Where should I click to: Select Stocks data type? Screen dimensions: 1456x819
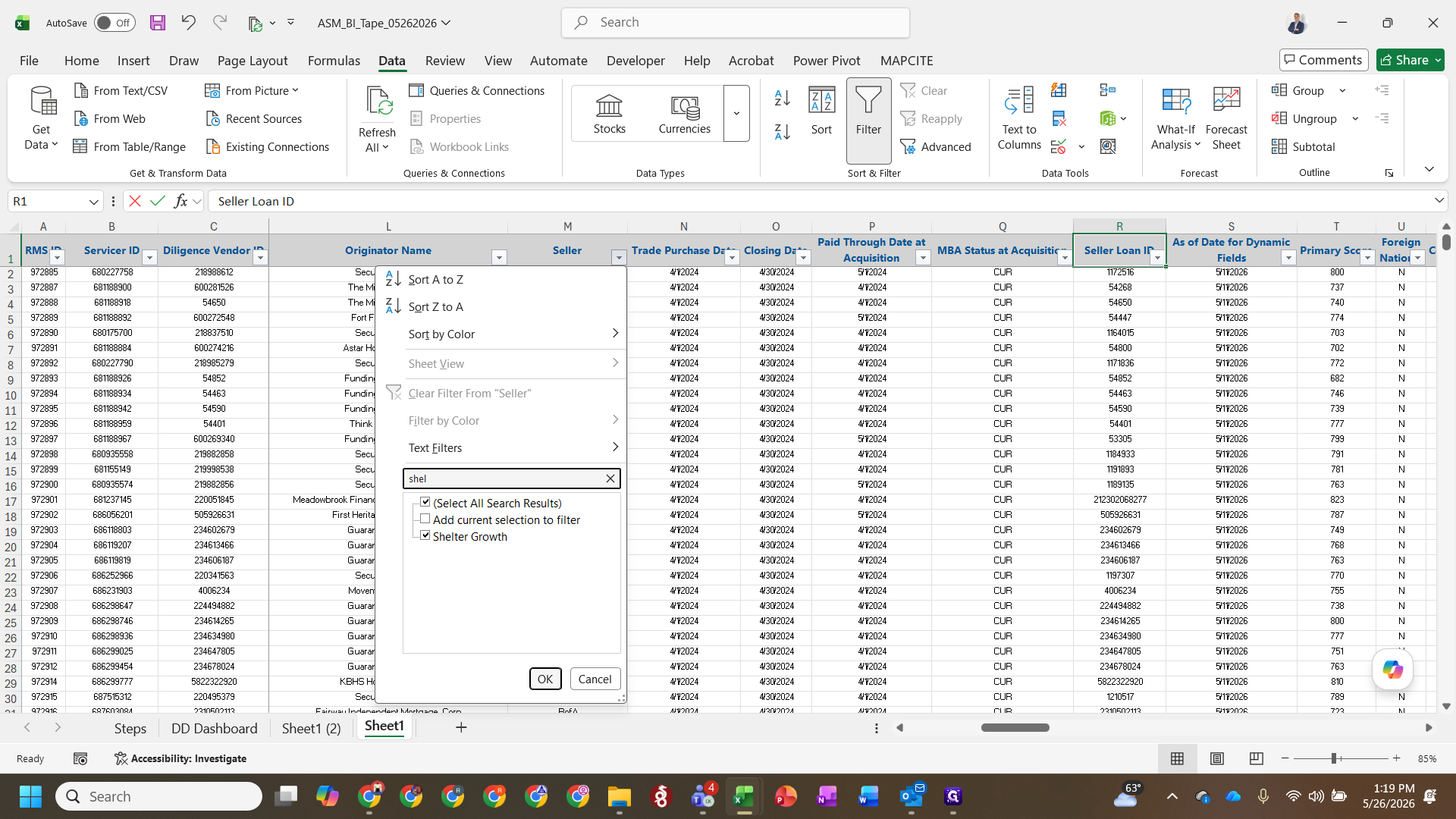pyautogui.click(x=610, y=114)
